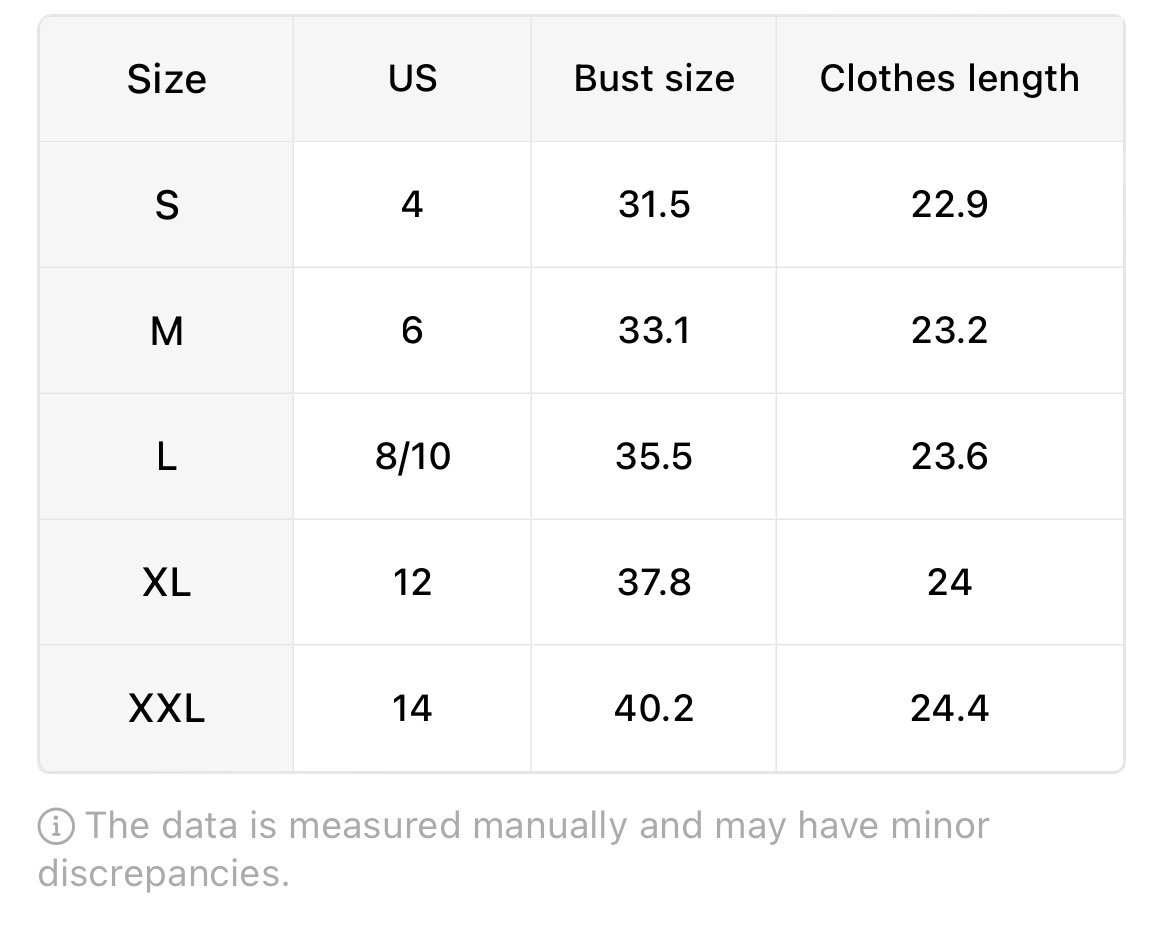Click the clothes length 24.4 cell
Screen dimensions: 1170x947
pos(950,708)
